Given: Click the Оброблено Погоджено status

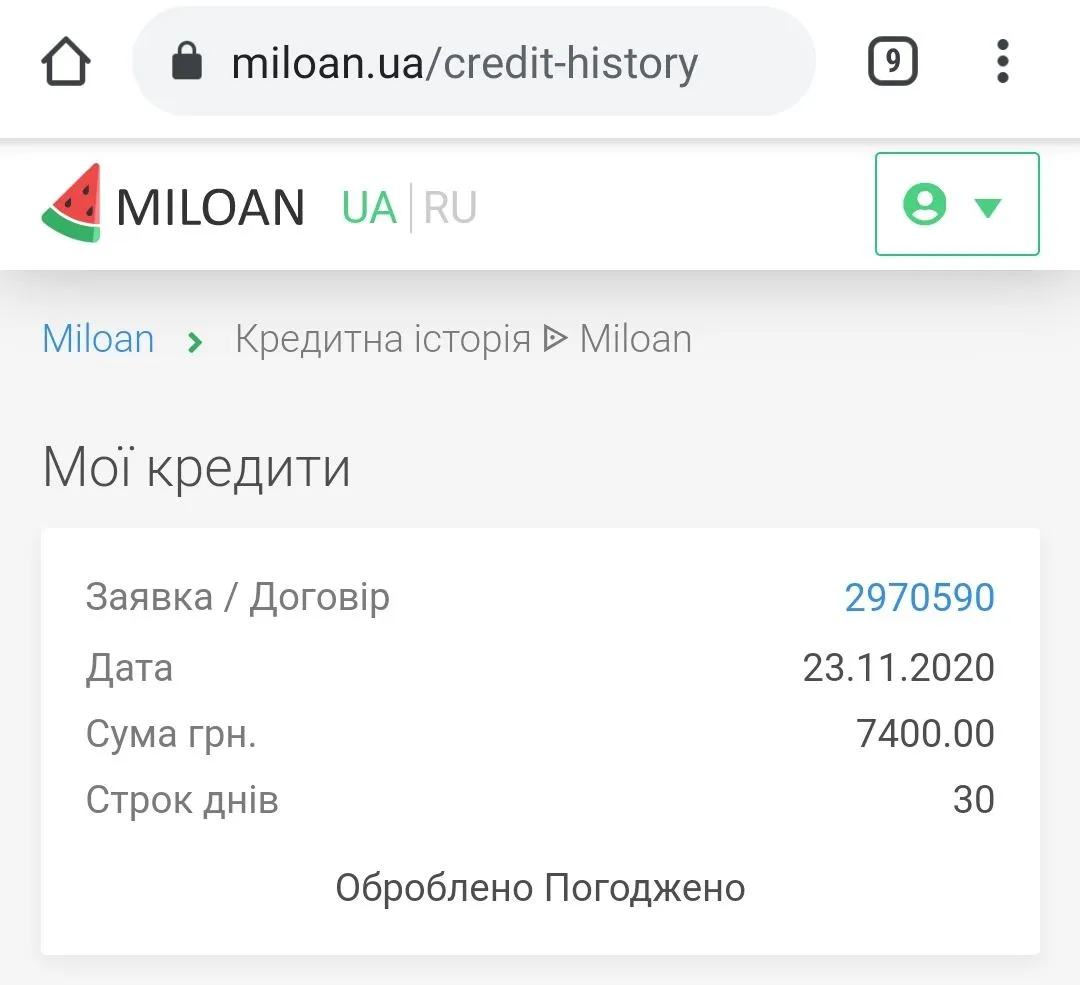Looking at the screenshot, I should click(540, 888).
